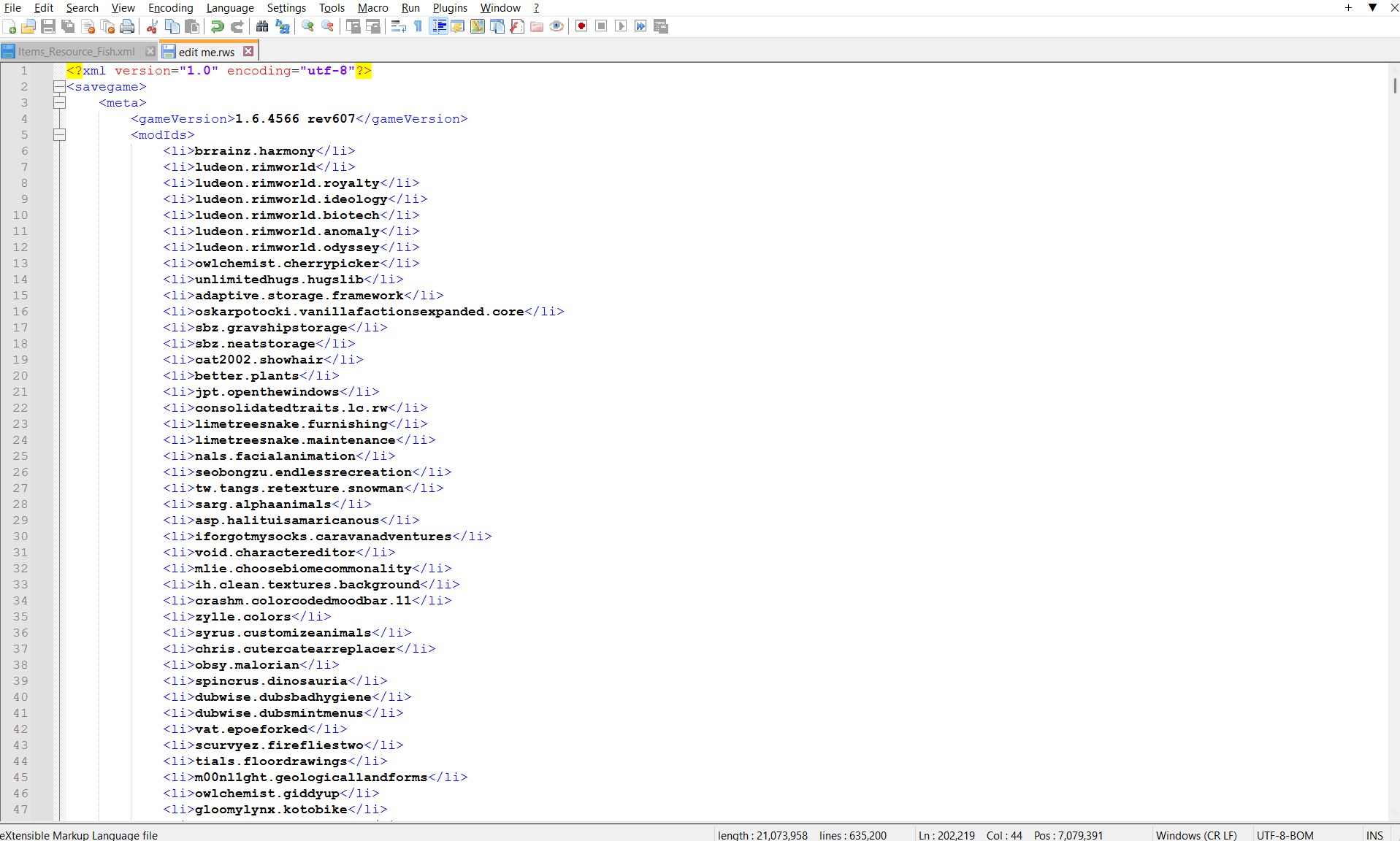Collapse the savegame node fold marker
Viewport: 1400px width, 841px height.
click(59, 87)
